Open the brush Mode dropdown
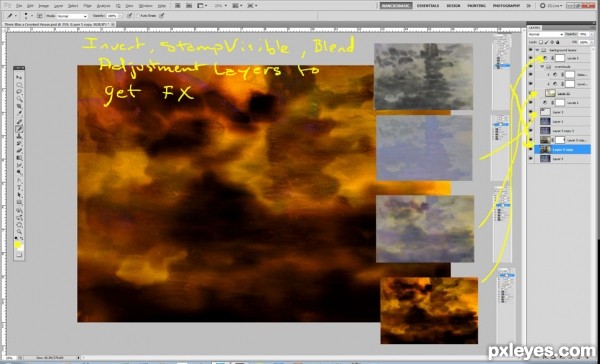The width and height of the screenshot is (600, 364). 72,16
